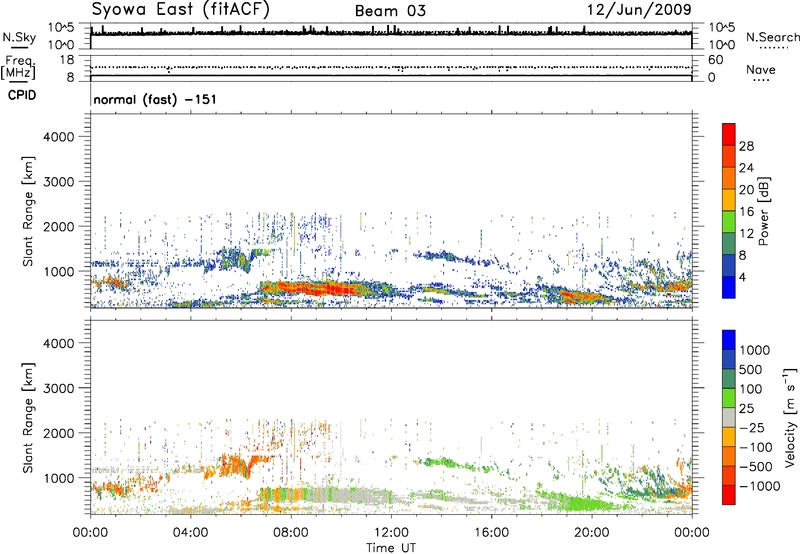Pick the light green 12–16 dB Power swatch
This screenshot has width=800, height=554.
click(729, 221)
